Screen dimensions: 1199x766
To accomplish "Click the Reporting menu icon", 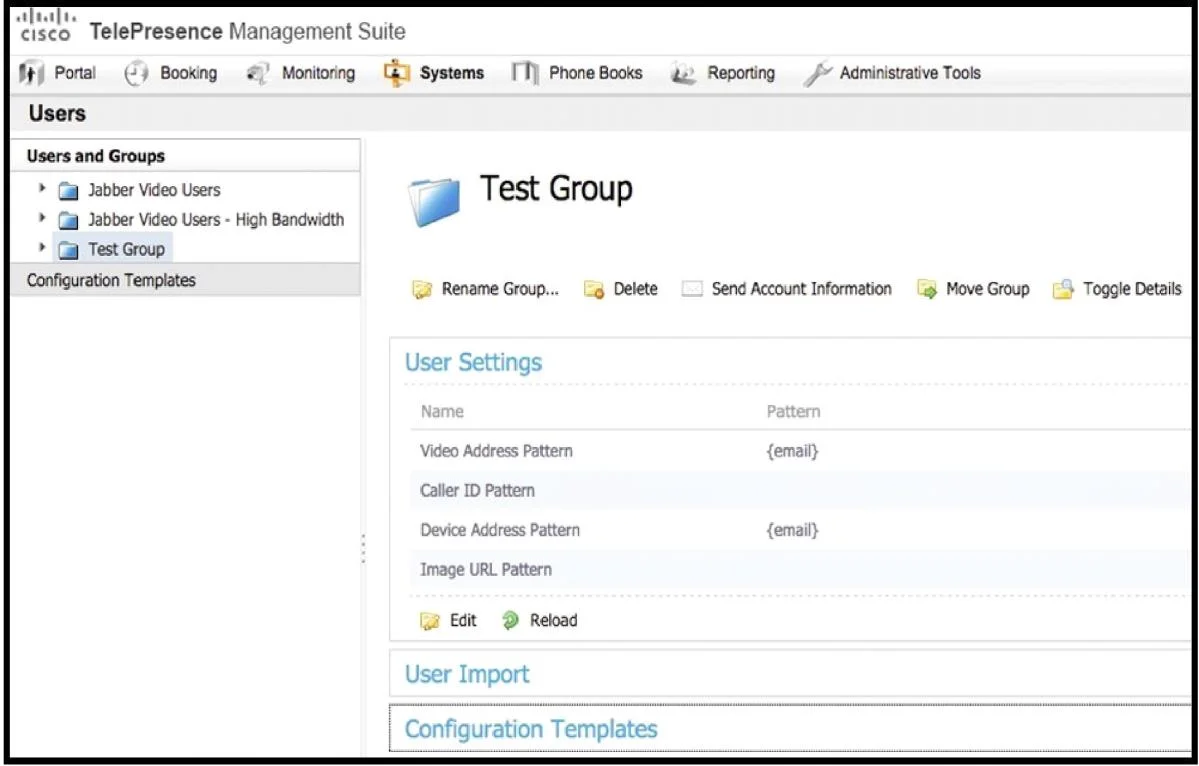I will click(x=682, y=73).
